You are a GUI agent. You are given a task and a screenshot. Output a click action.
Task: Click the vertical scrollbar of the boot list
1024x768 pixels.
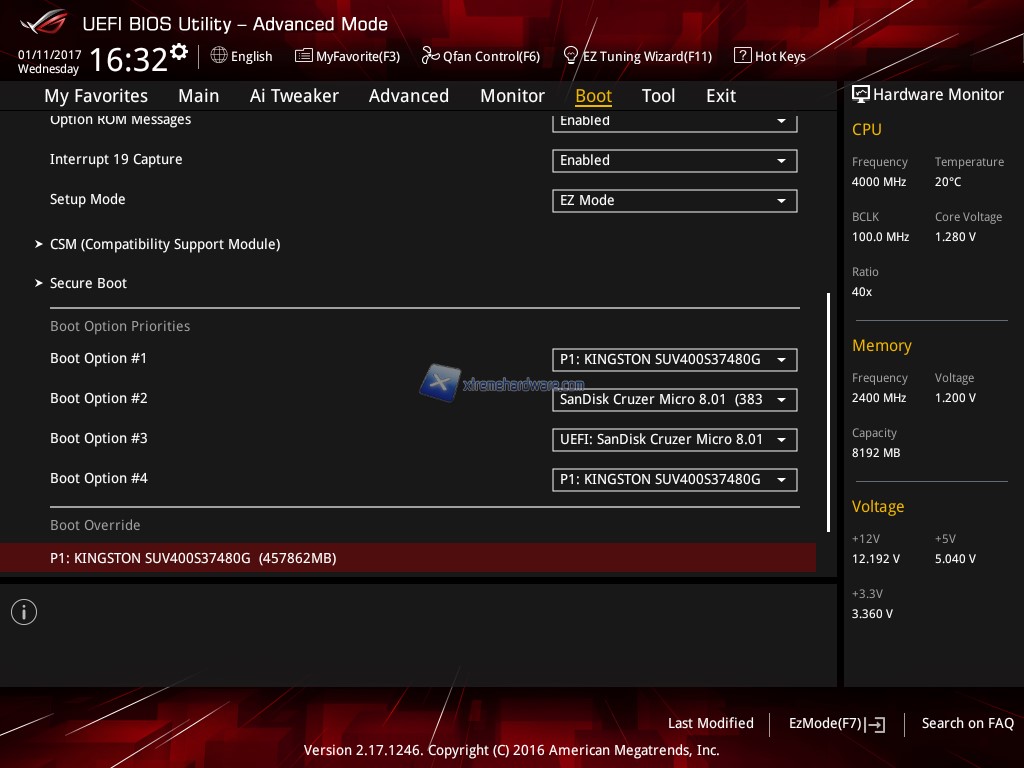coord(828,410)
